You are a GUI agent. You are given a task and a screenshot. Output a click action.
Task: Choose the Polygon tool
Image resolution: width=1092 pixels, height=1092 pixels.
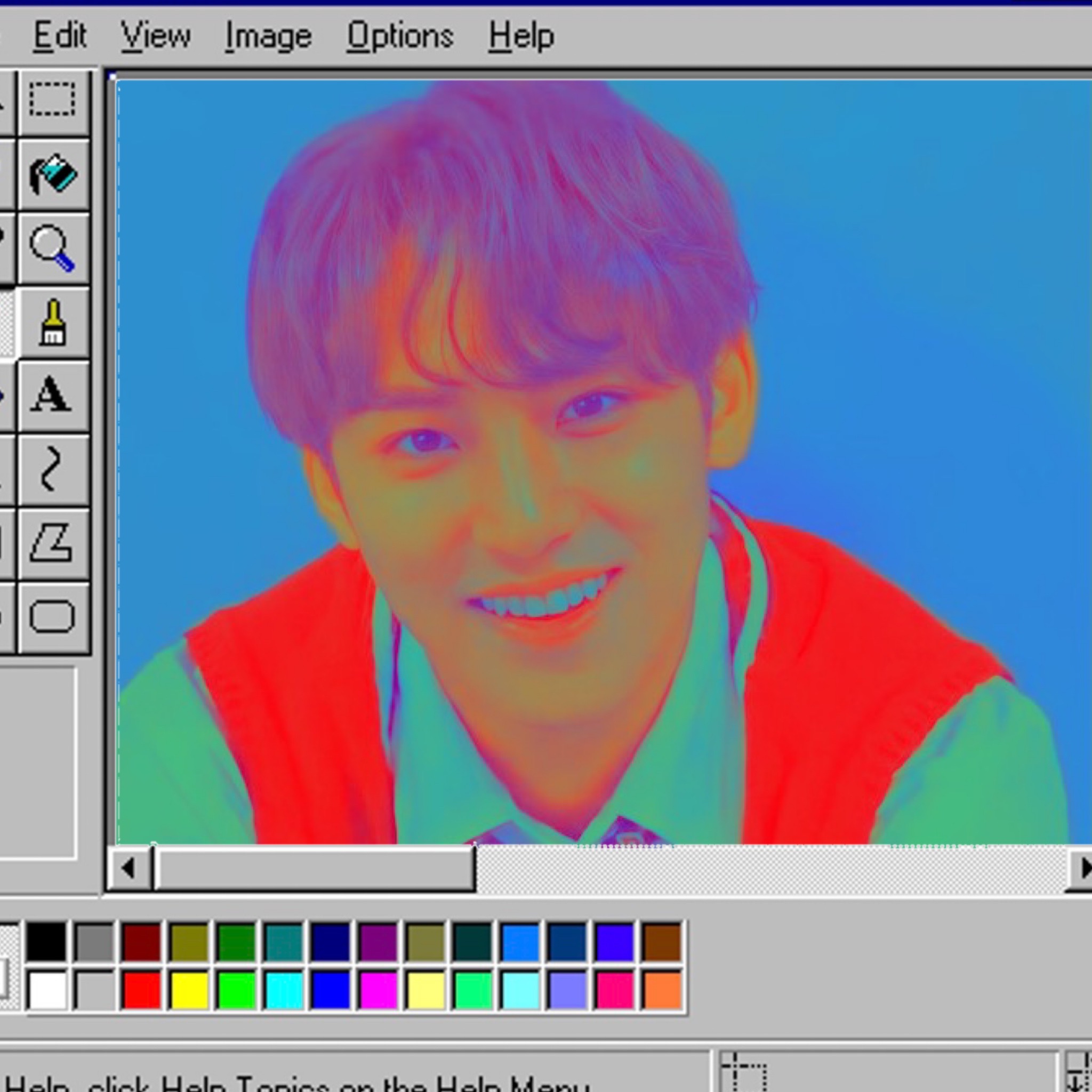pyautogui.click(x=53, y=543)
